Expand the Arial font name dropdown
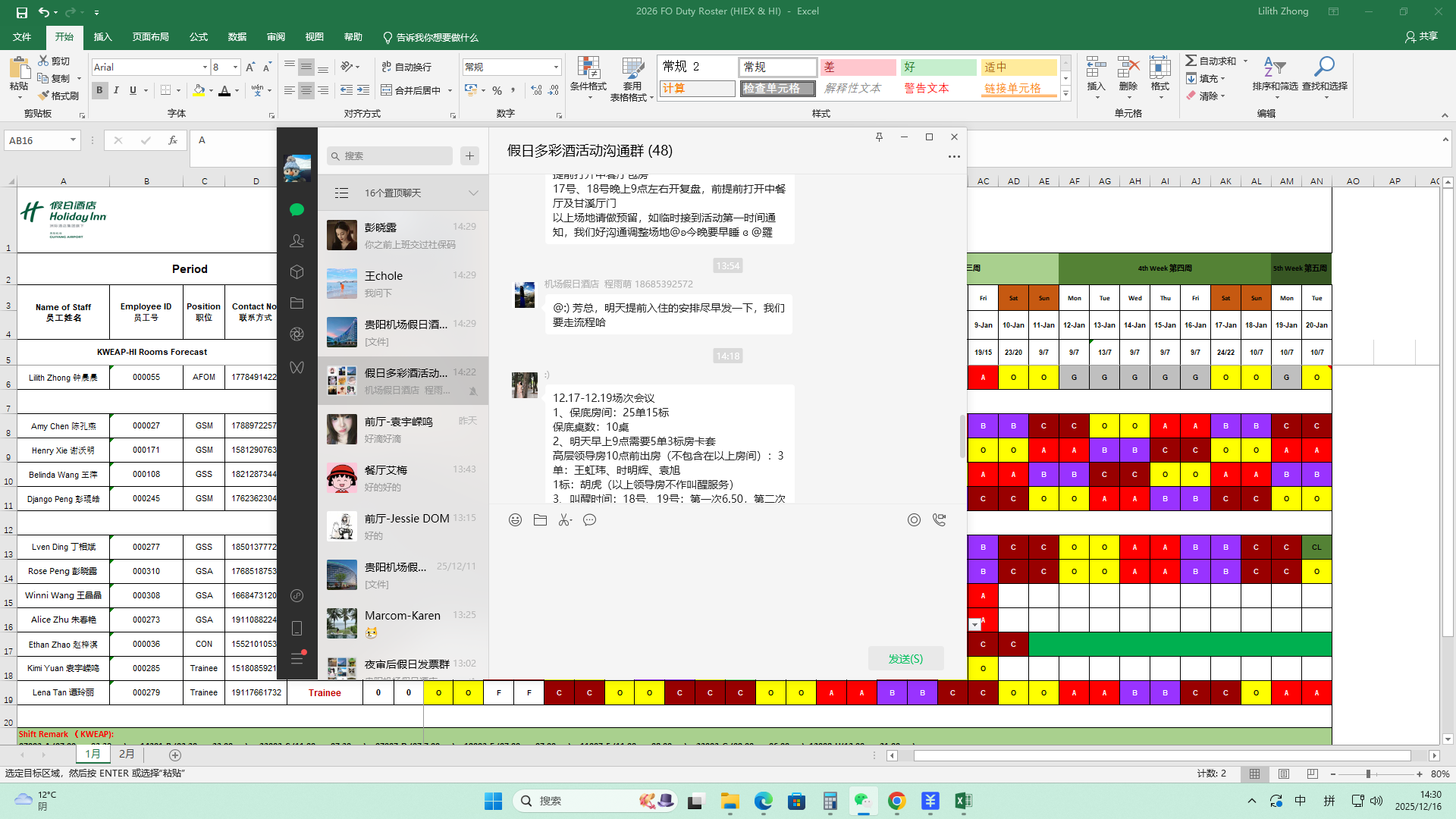The height and width of the screenshot is (819, 1456). click(x=205, y=67)
